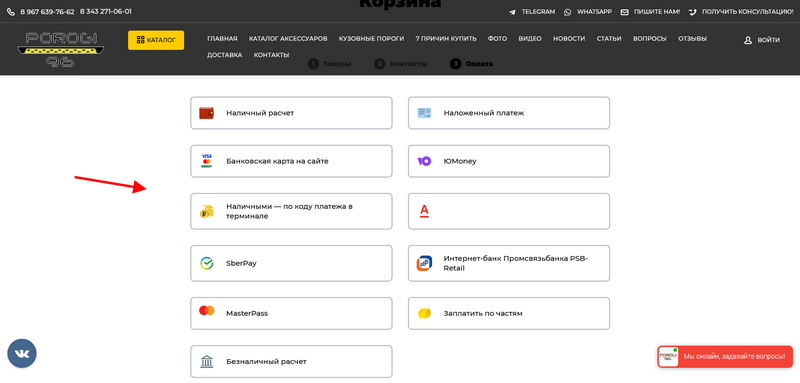The height and width of the screenshot is (383, 800).
Task: Select Наличными по коду платежа в терминале
Action: pyautogui.click(x=291, y=211)
